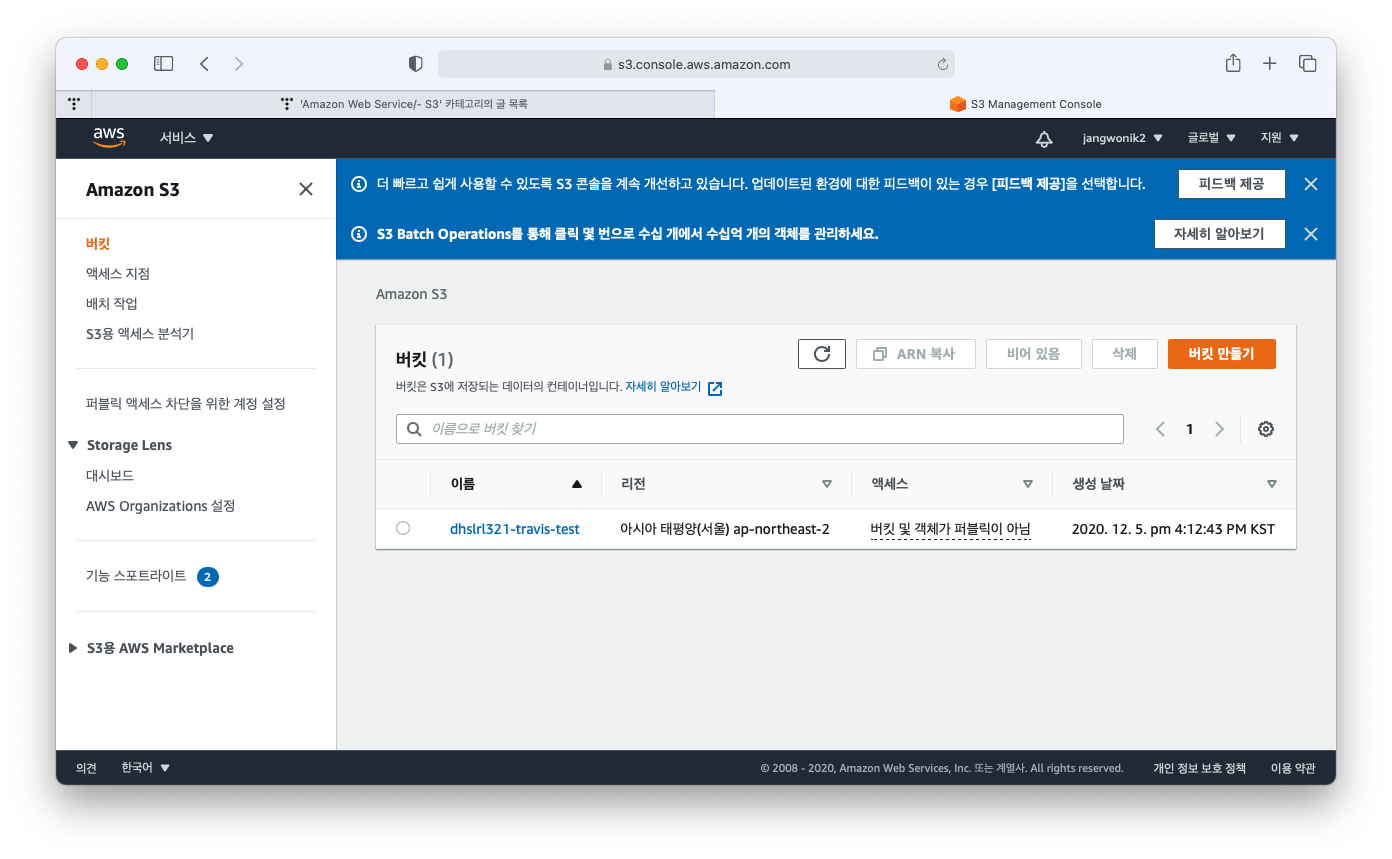
Task: Open the 글로벌 region dropdown
Action: [x=1212, y=138]
